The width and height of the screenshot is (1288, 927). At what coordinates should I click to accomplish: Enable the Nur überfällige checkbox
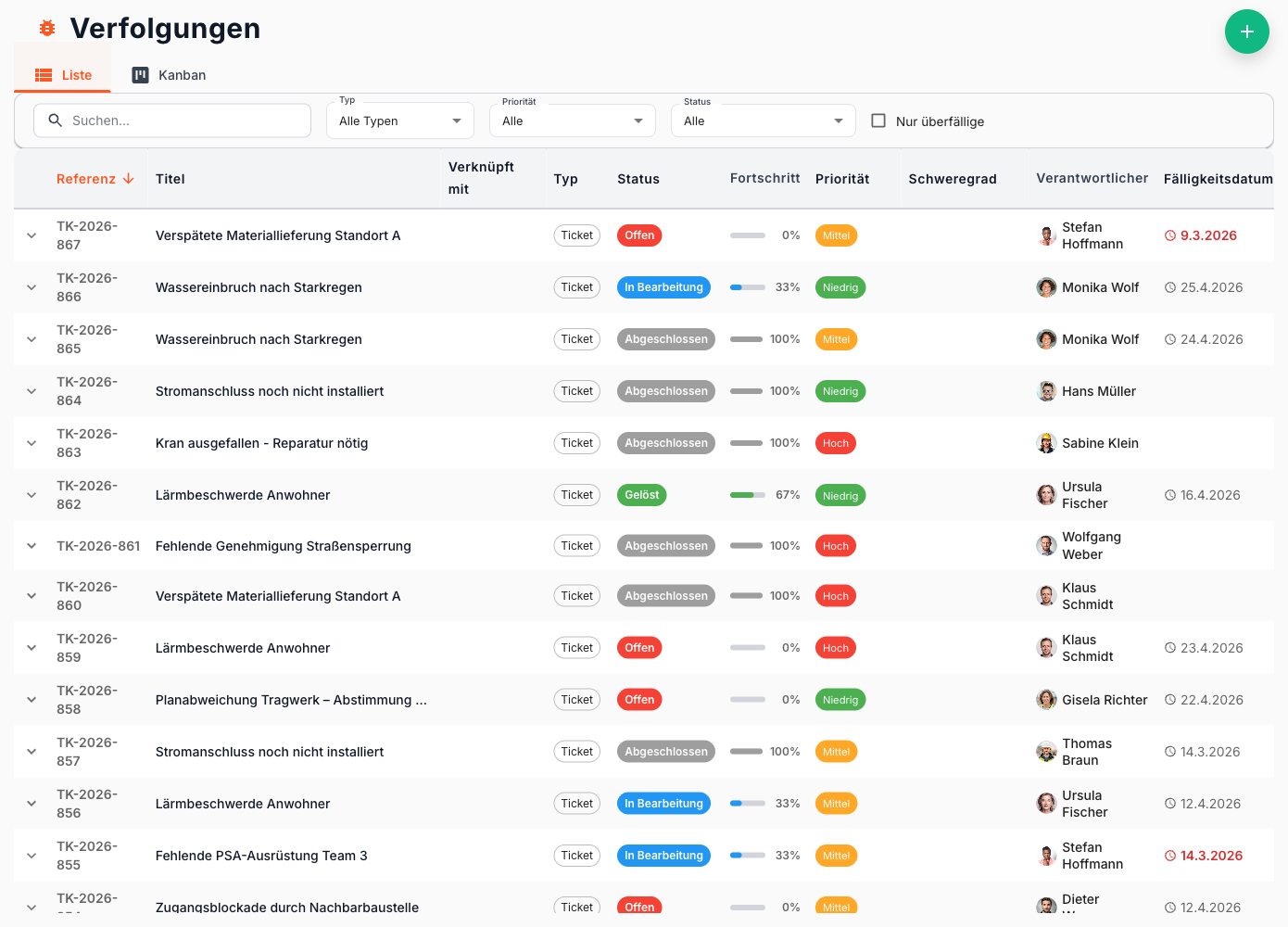pyautogui.click(x=878, y=121)
